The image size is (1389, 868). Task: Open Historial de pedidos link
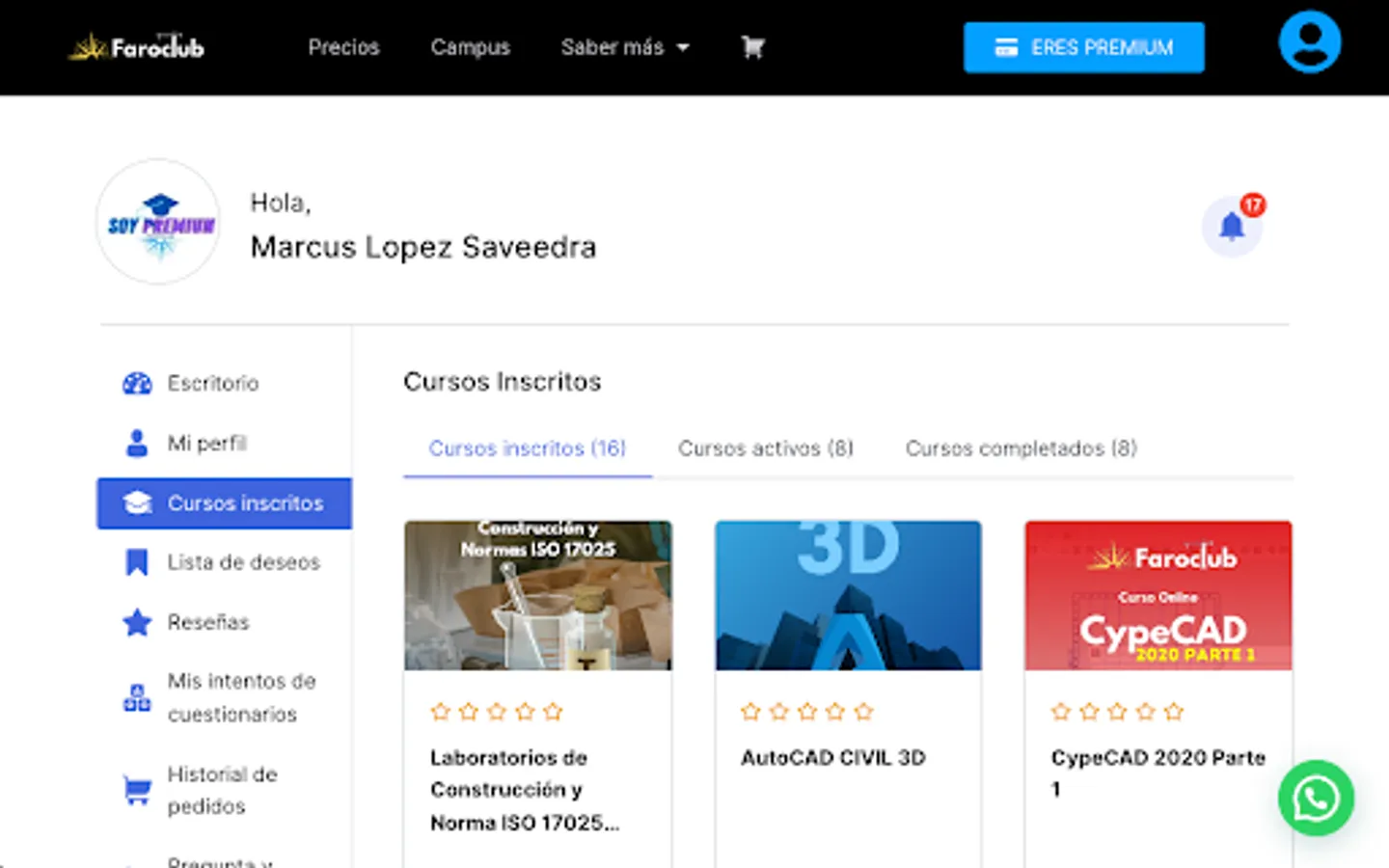tap(224, 790)
